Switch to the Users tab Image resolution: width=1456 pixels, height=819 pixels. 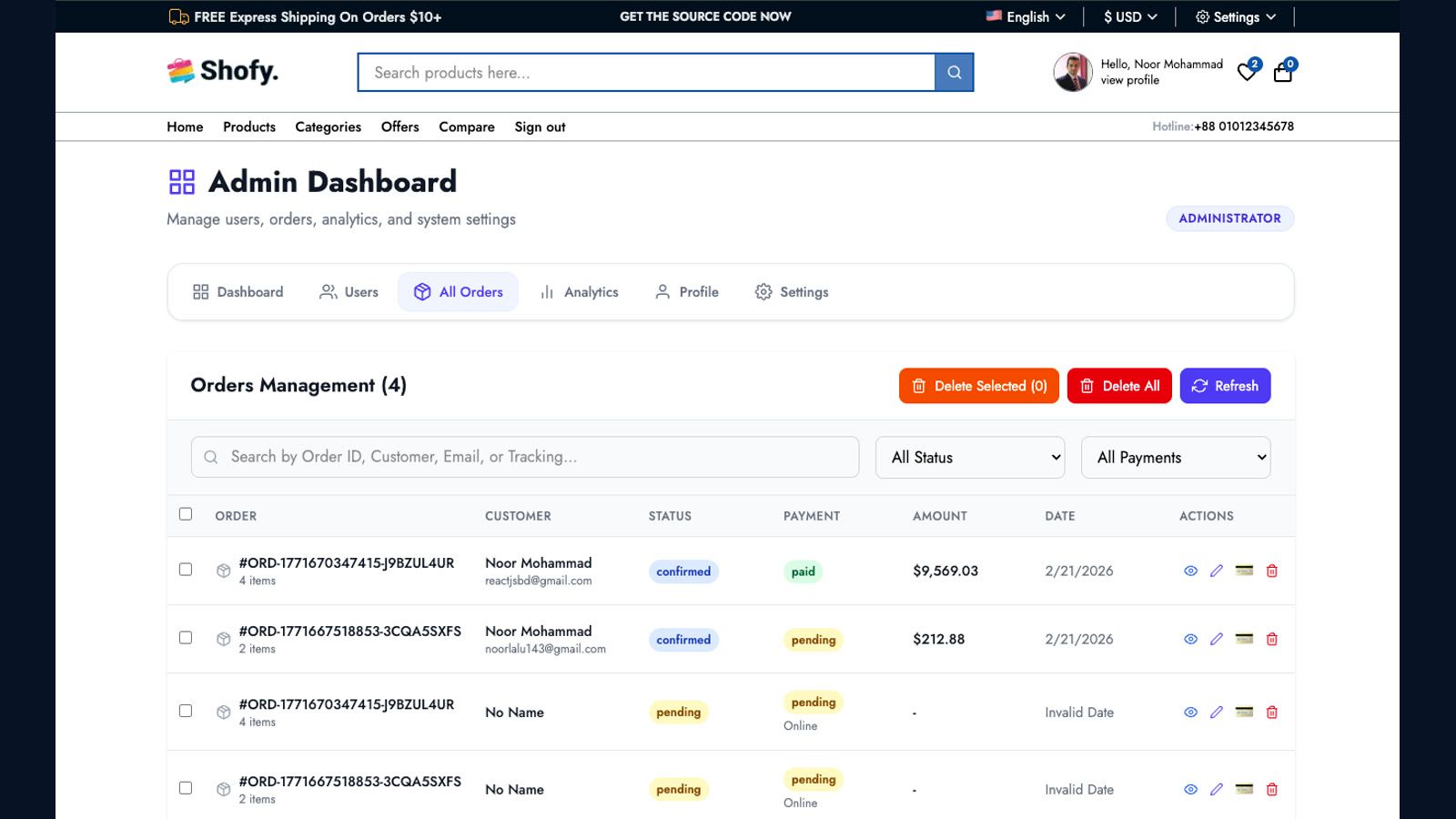(x=349, y=292)
